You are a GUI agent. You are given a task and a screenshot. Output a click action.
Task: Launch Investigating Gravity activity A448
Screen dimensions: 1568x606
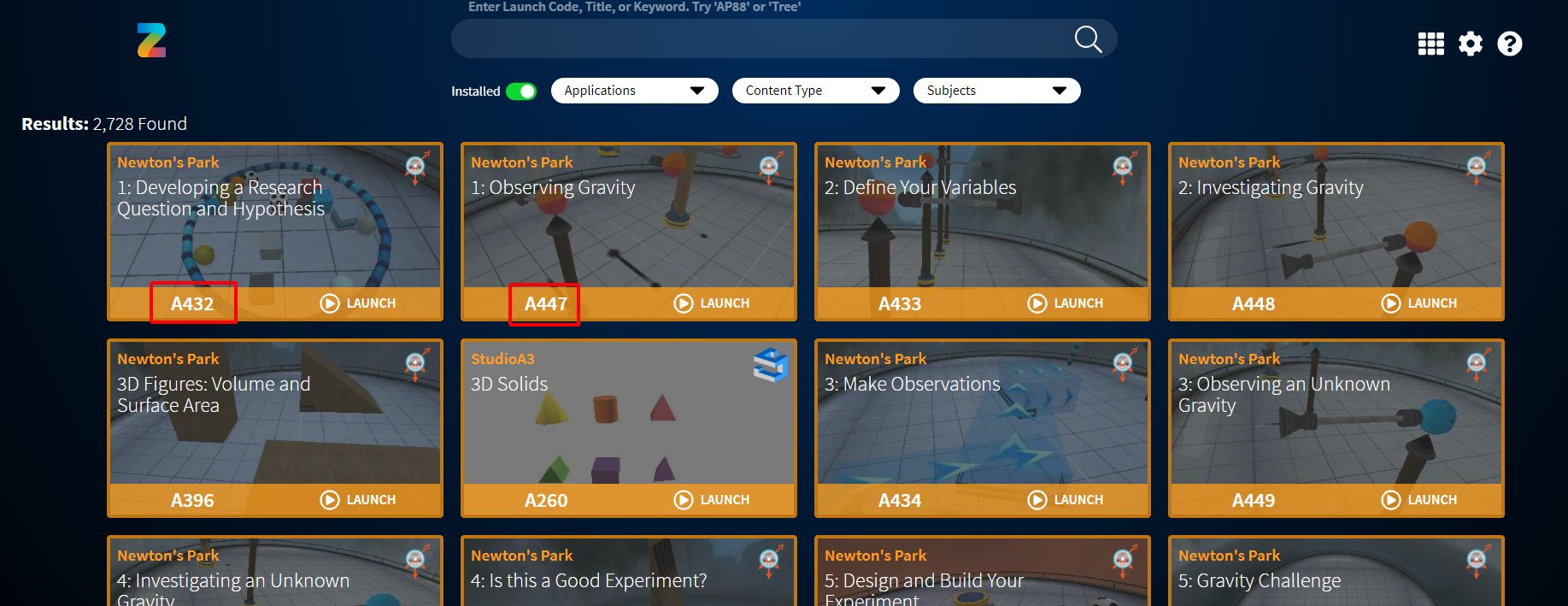pos(1419,303)
